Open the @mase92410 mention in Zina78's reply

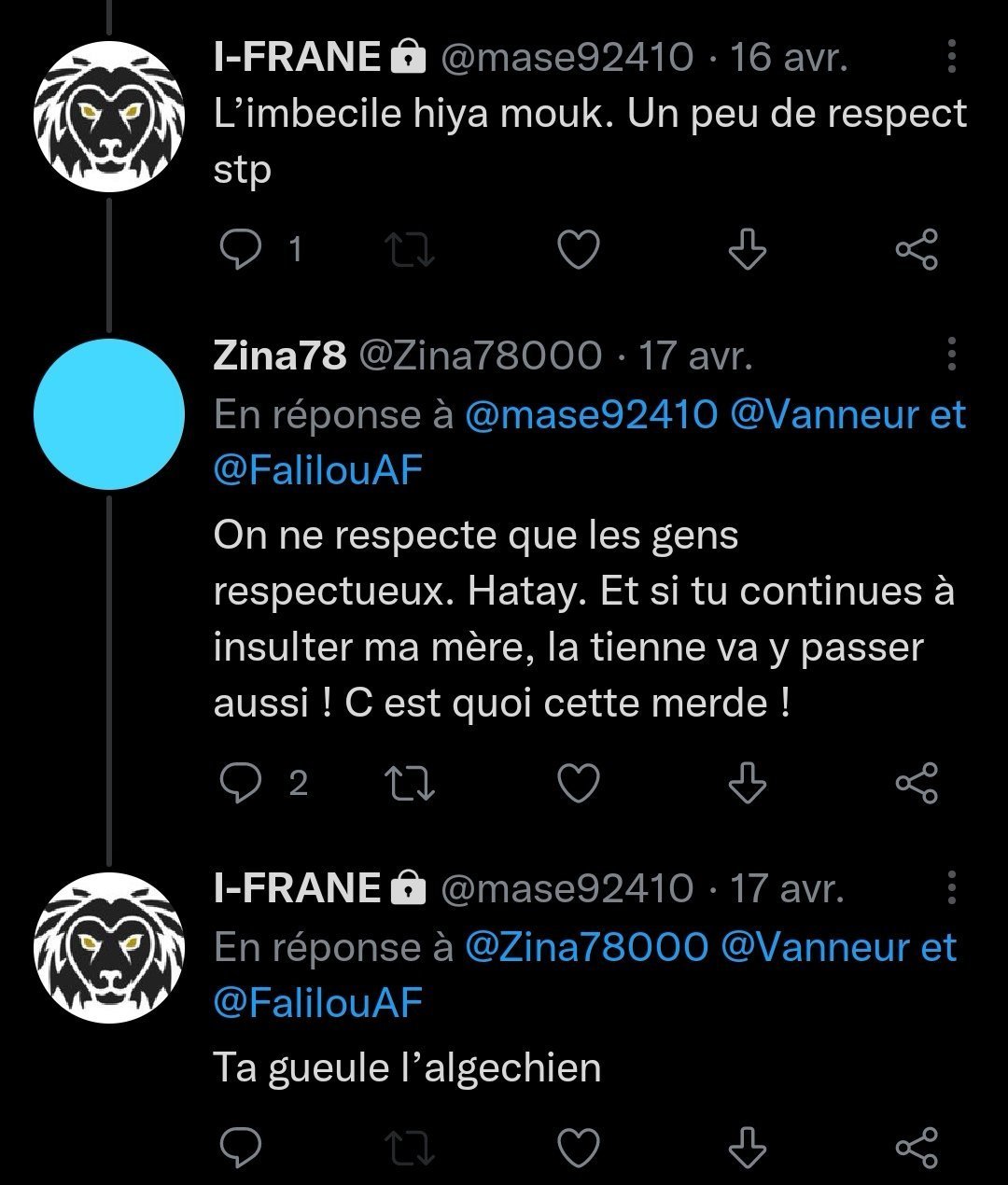591,415
